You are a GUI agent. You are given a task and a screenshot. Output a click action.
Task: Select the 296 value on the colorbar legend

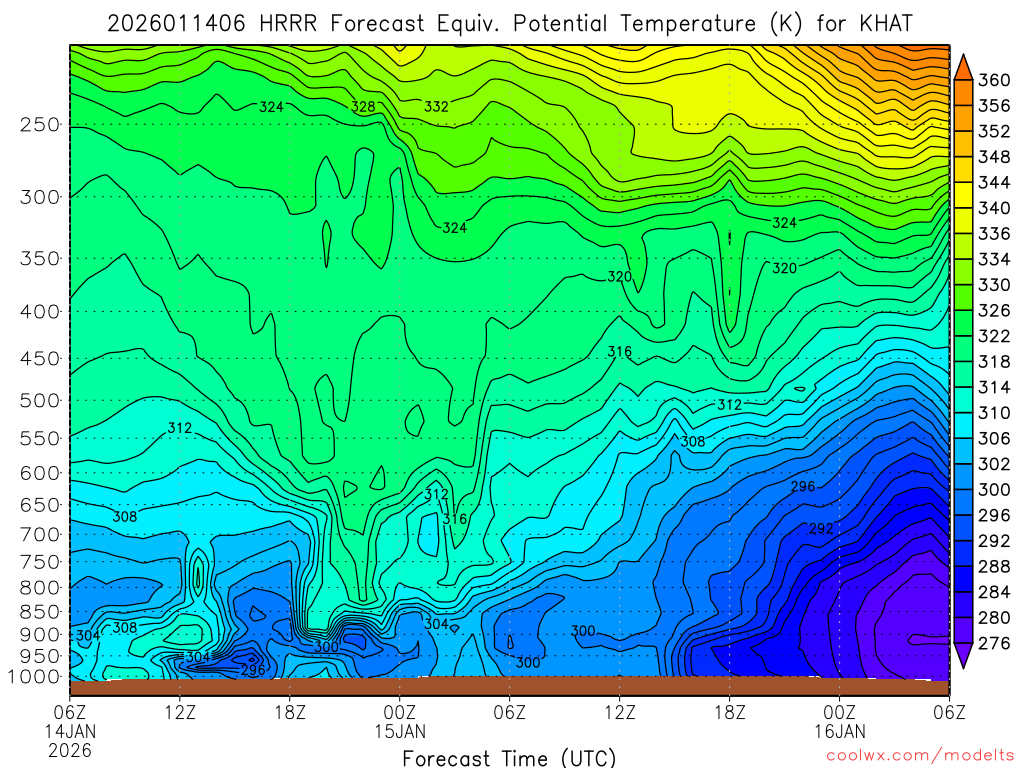click(x=993, y=515)
